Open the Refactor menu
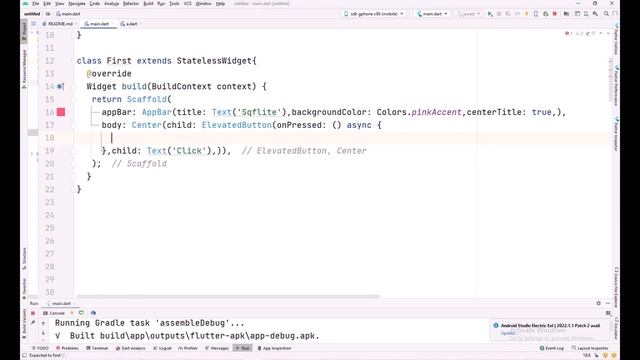Viewport: 640px width, 360px height. (x=131, y=4)
